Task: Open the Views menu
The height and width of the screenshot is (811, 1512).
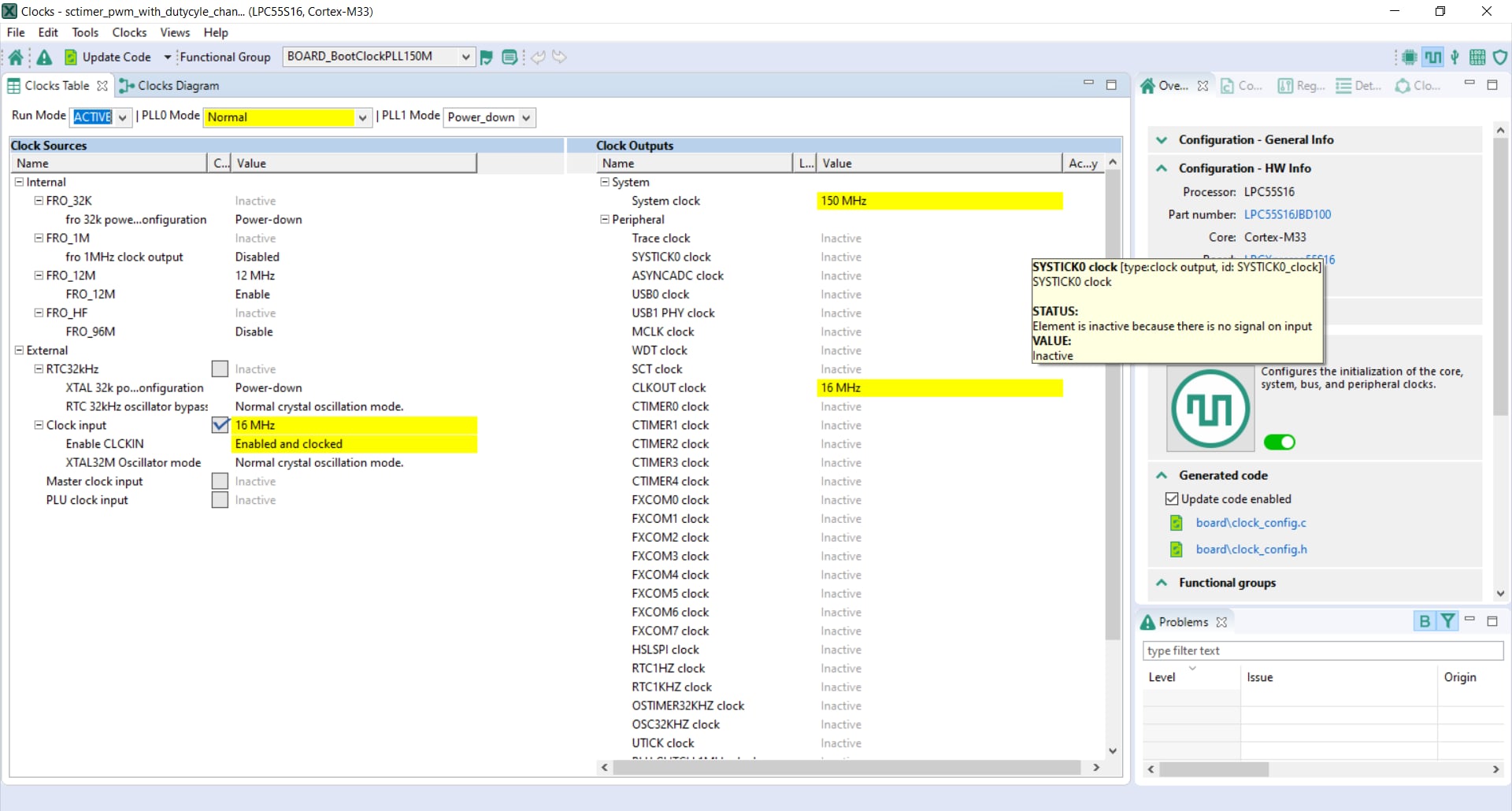Action: tap(175, 32)
